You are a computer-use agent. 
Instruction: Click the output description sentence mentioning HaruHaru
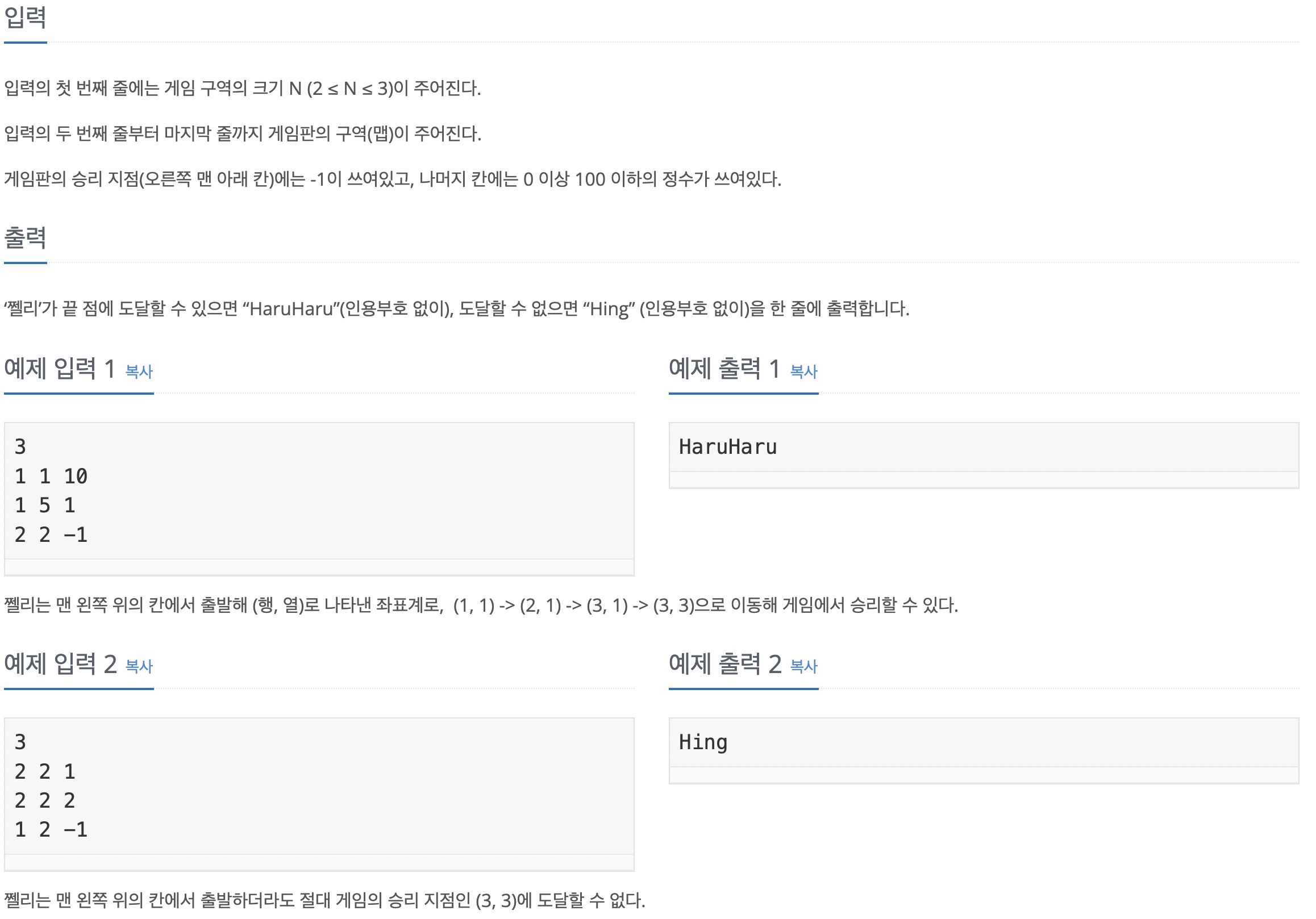point(457,309)
